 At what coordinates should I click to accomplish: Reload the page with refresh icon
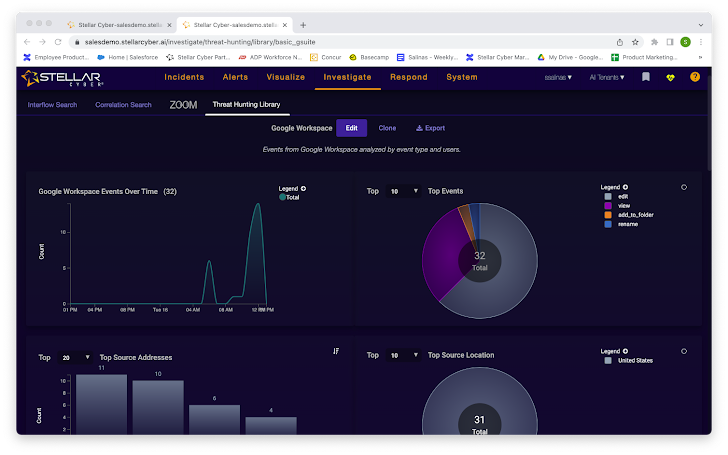pyautogui.click(x=58, y=42)
